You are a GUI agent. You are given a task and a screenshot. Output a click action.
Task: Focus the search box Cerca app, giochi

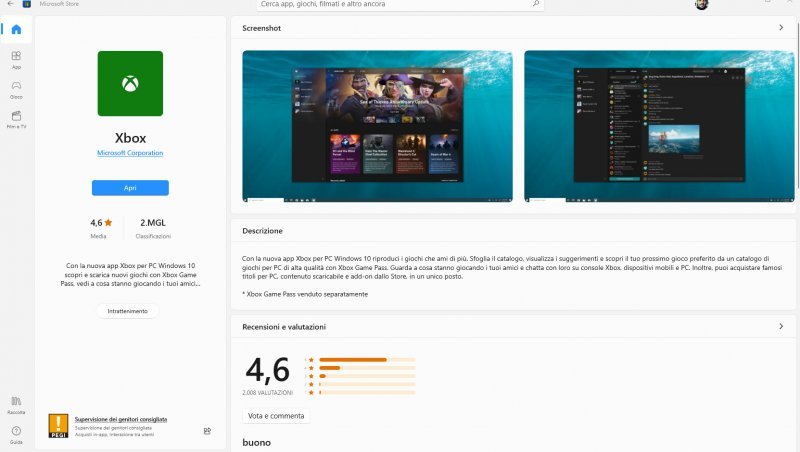tap(400, 4)
